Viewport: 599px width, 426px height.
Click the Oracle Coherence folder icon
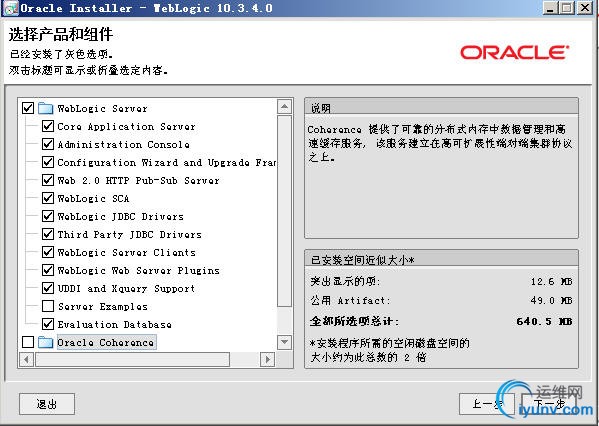[x=45, y=342]
